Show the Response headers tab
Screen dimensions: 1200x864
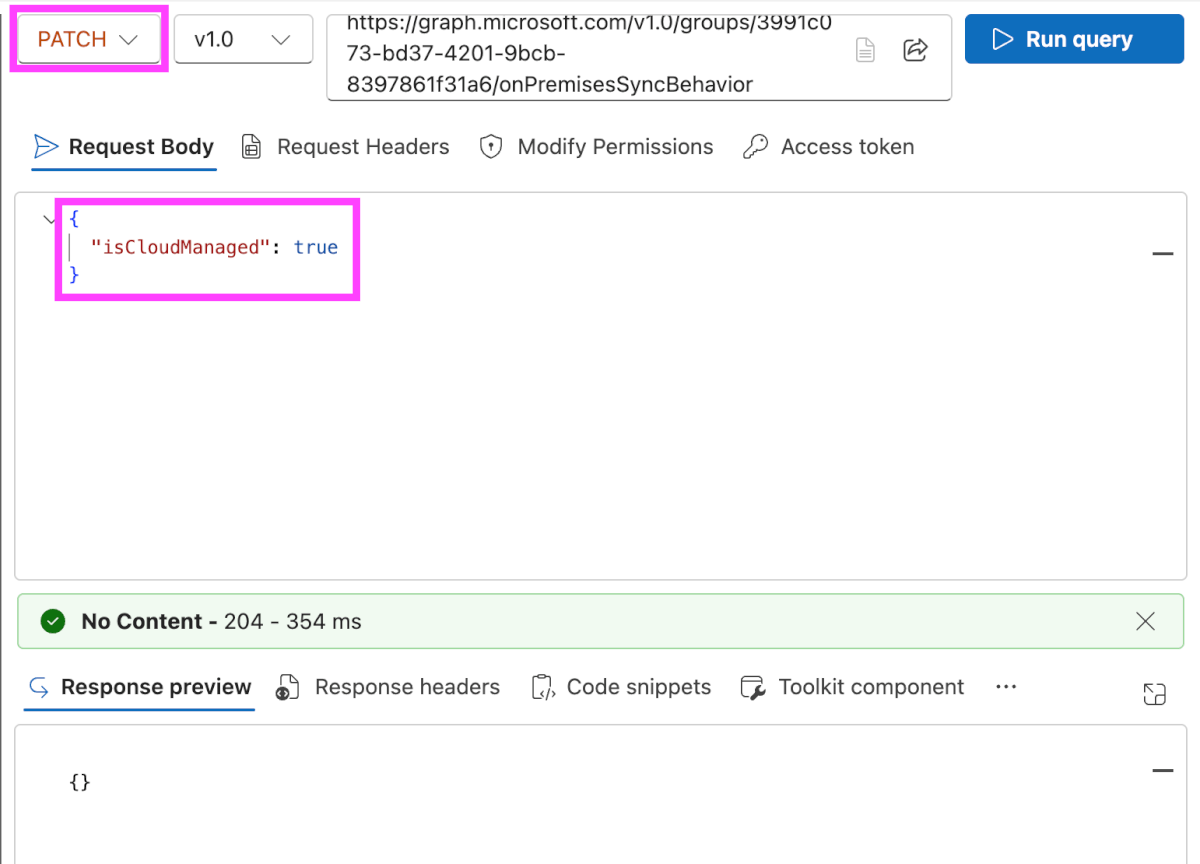coord(388,687)
